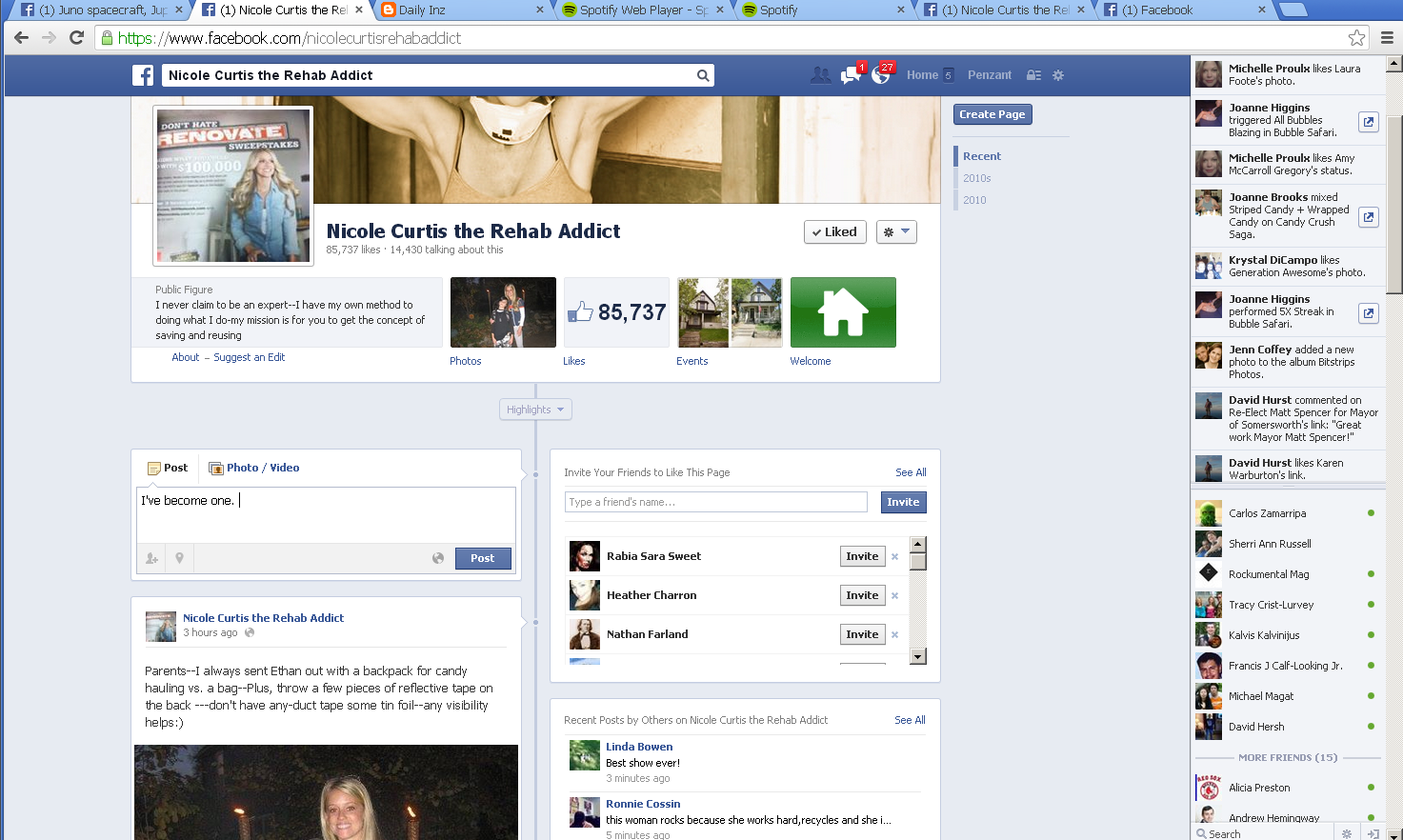Image resolution: width=1403 pixels, height=840 pixels.
Task: Open messages icon with red badge
Action: click(x=852, y=74)
